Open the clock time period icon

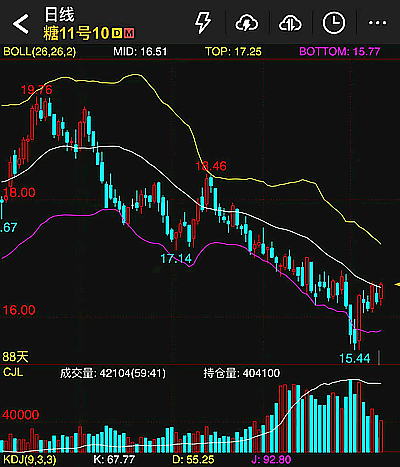click(x=334, y=23)
